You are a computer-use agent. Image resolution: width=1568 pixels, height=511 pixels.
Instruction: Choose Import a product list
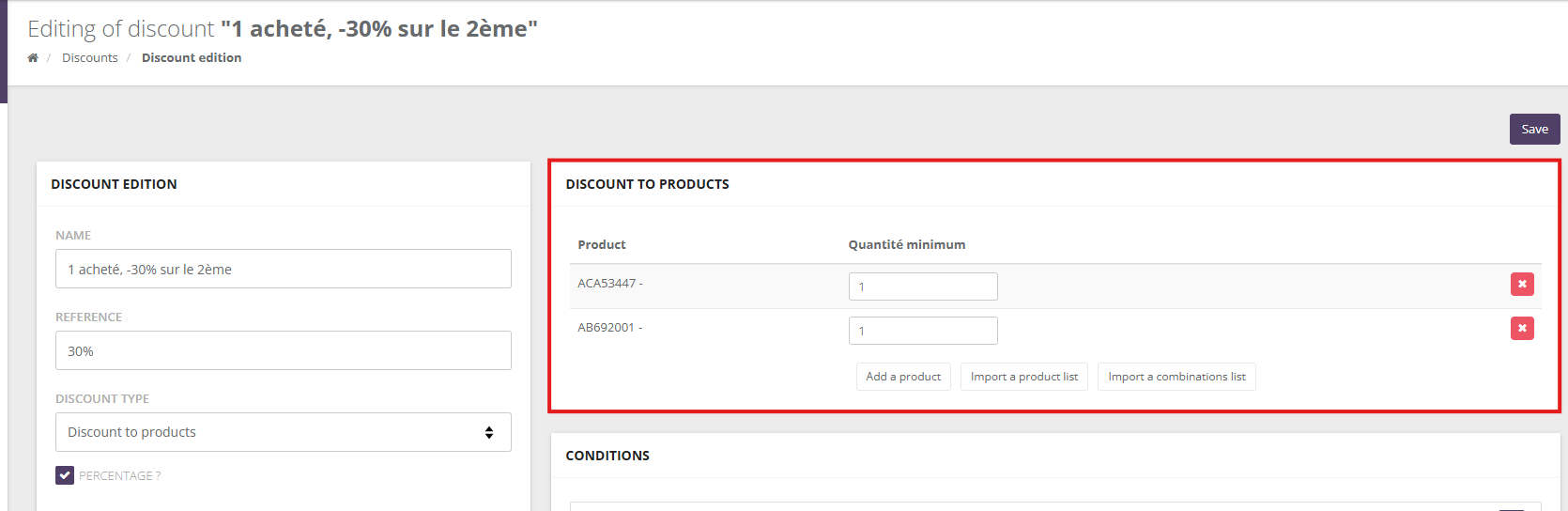1023,377
